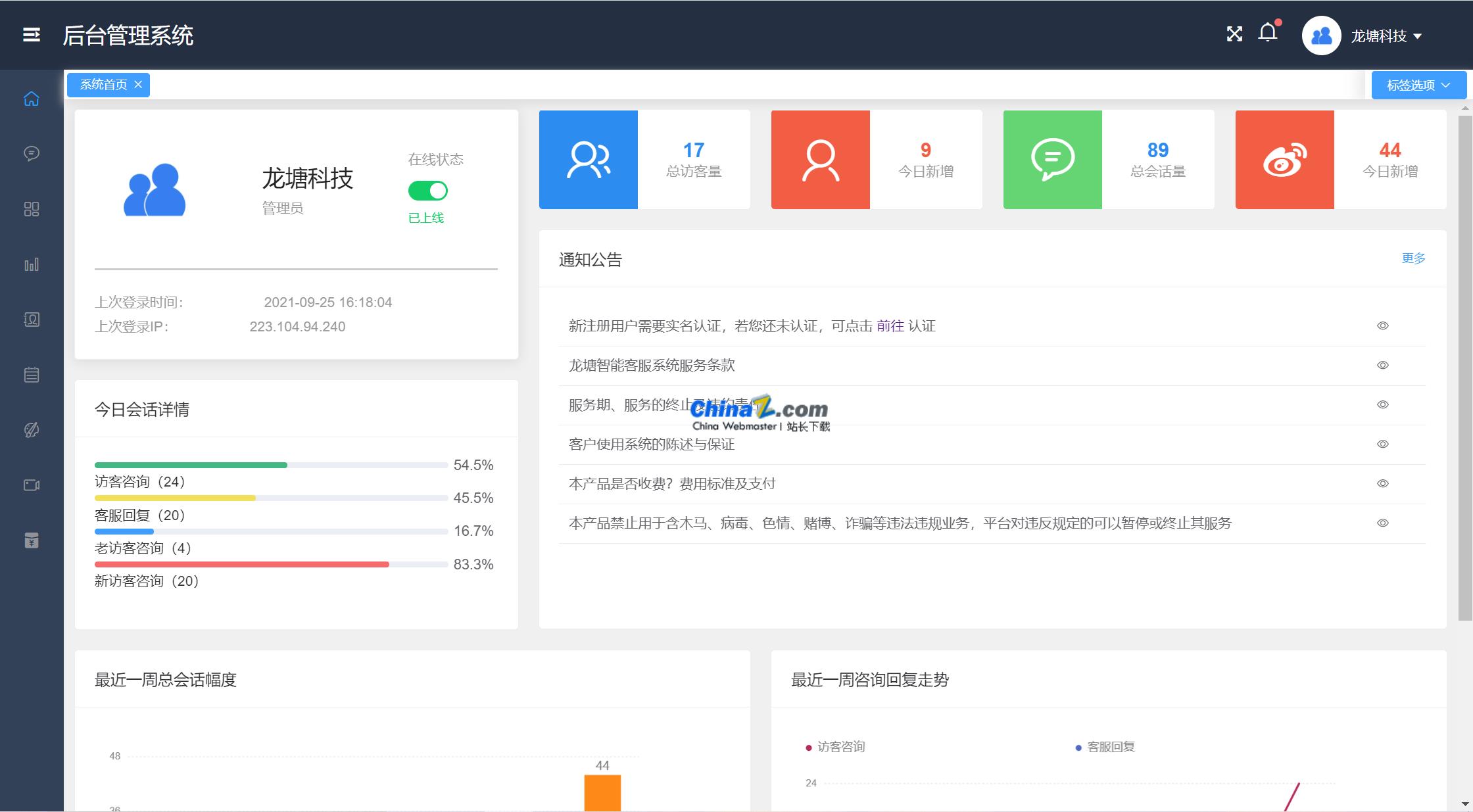Follow the 前往 link for verification

coord(890,325)
